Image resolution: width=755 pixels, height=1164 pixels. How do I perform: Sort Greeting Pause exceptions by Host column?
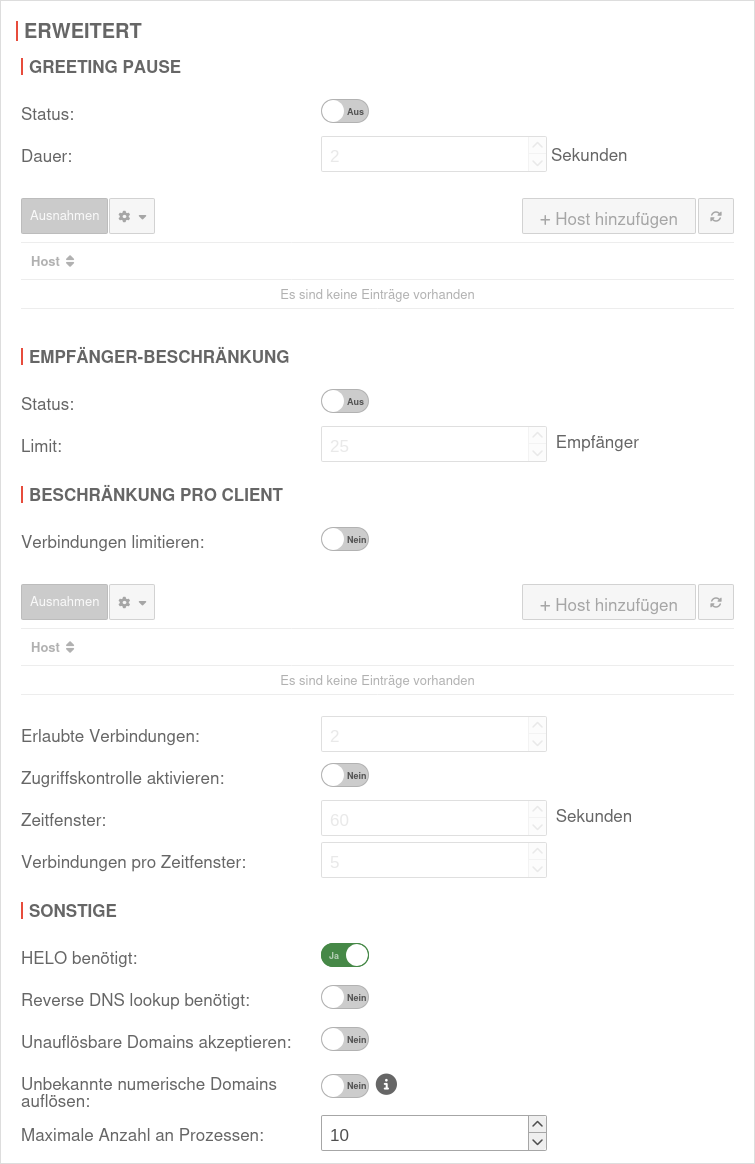point(53,262)
